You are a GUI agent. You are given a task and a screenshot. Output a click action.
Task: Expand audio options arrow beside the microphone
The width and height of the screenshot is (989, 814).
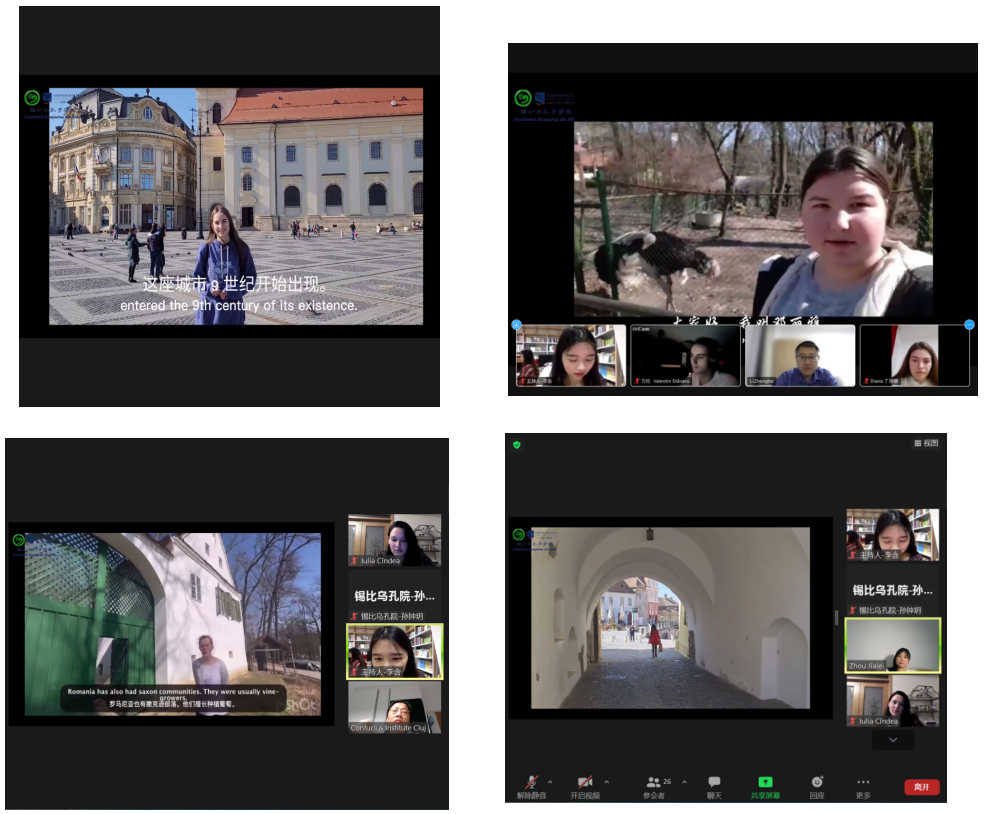550,781
